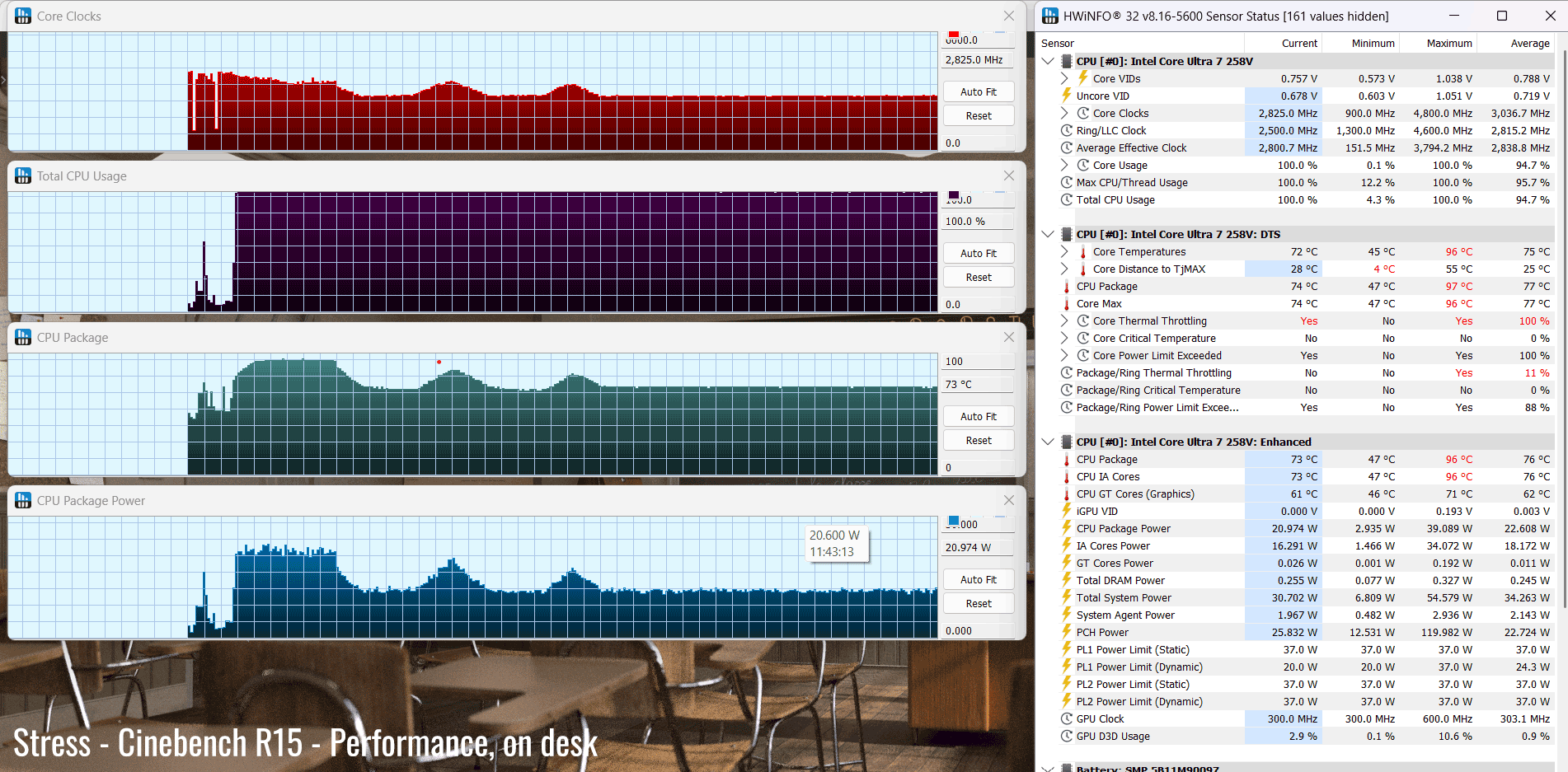This screenshot has width=1568, height=772.
Task: Click the chip icon beside CPU [#0] DTS group
Action: coord(1067,234)
